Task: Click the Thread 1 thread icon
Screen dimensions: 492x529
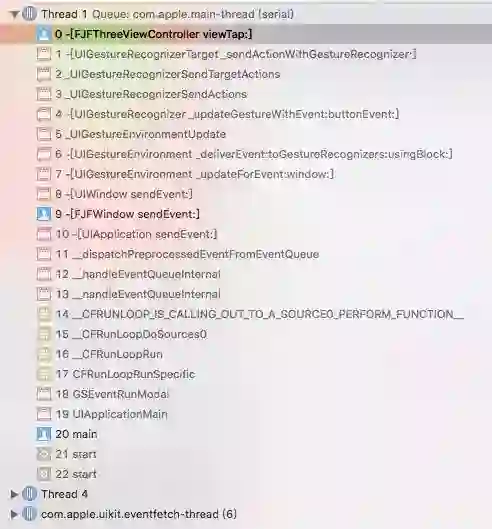Action: point(29,14)
